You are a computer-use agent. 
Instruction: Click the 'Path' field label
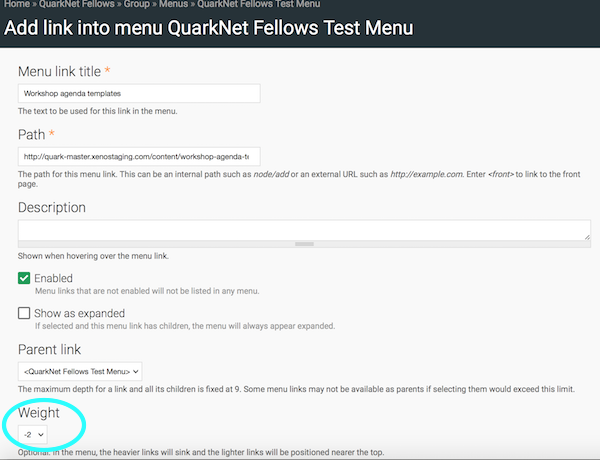click(31, 134)
